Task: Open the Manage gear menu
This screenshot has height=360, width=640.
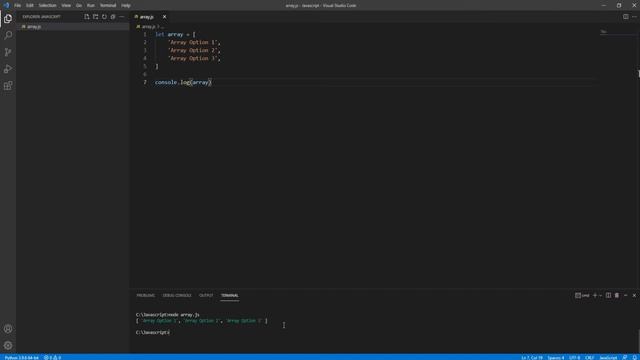Action: coord(8,345)
